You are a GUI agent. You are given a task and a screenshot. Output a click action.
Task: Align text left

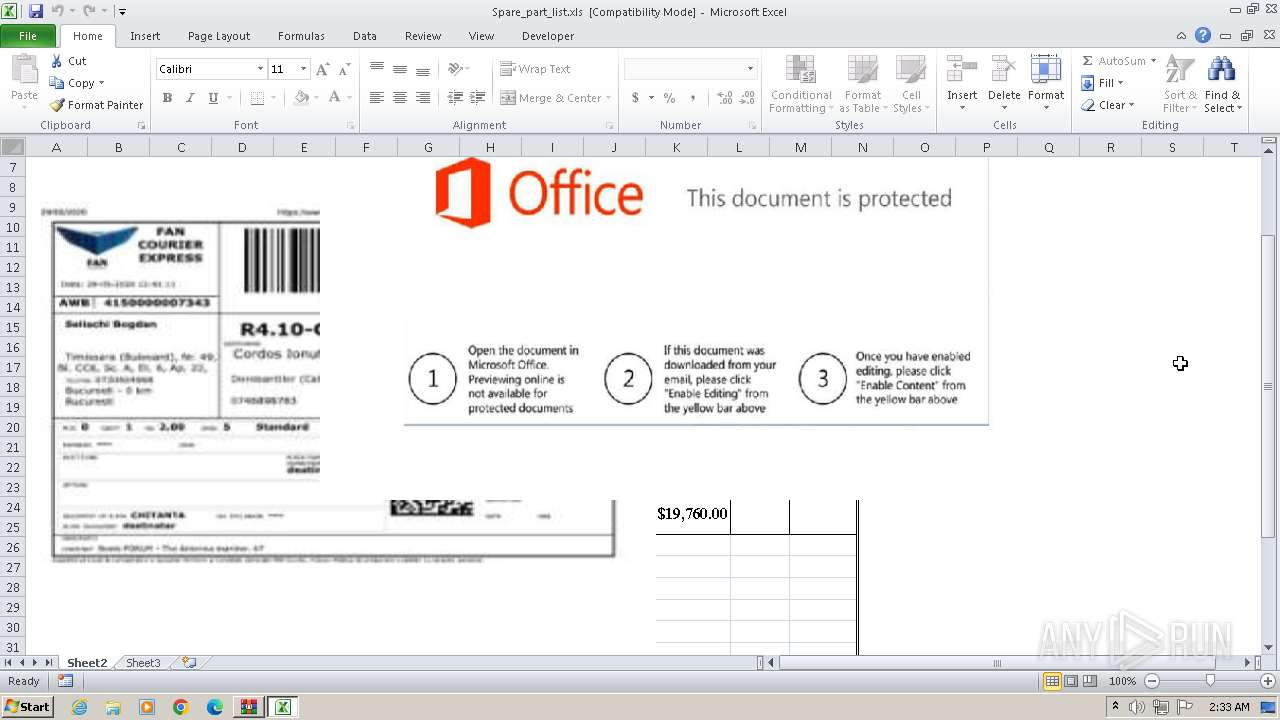[377, 98]
